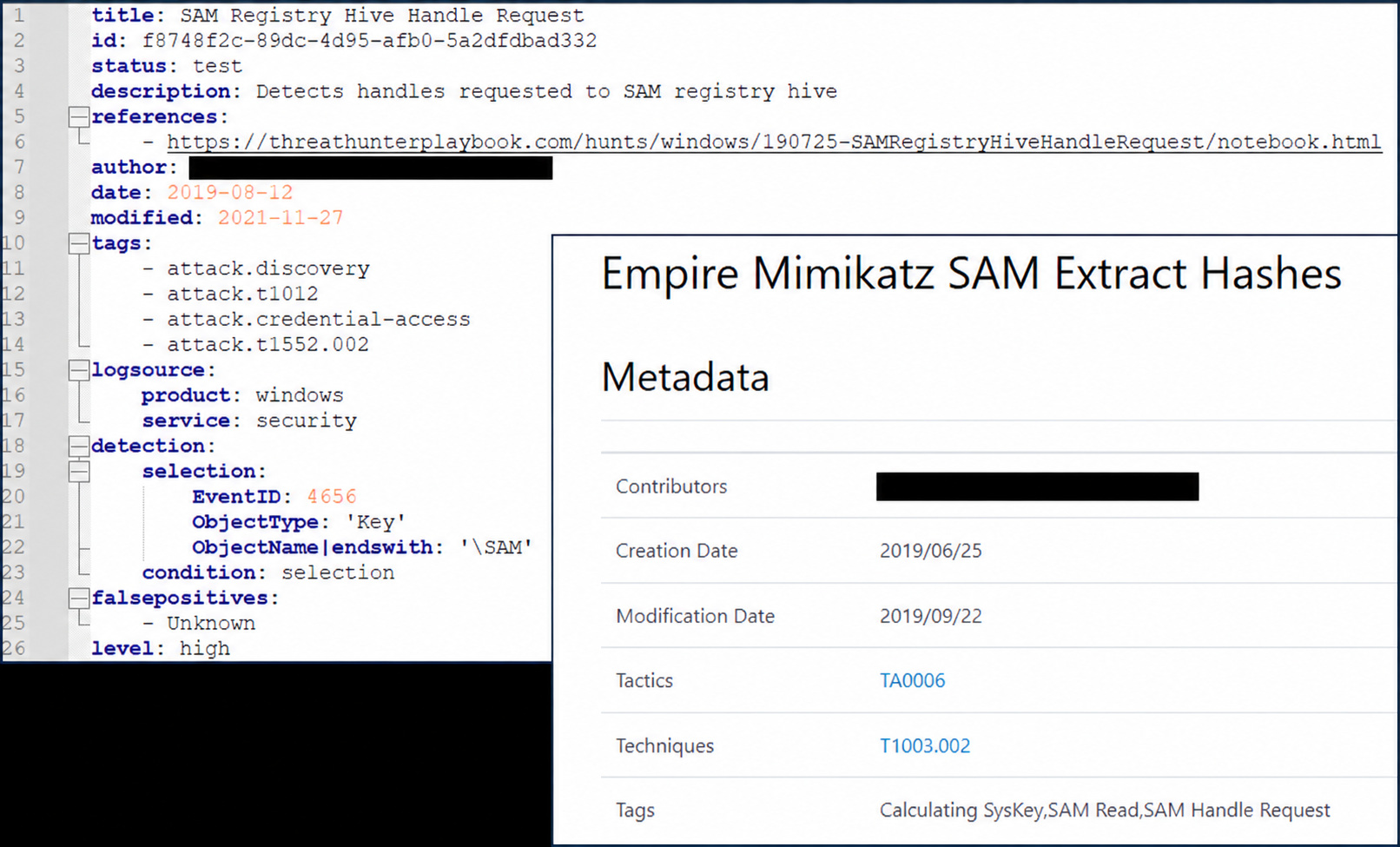Collapse the logsource fold marker

click(79, 370)
